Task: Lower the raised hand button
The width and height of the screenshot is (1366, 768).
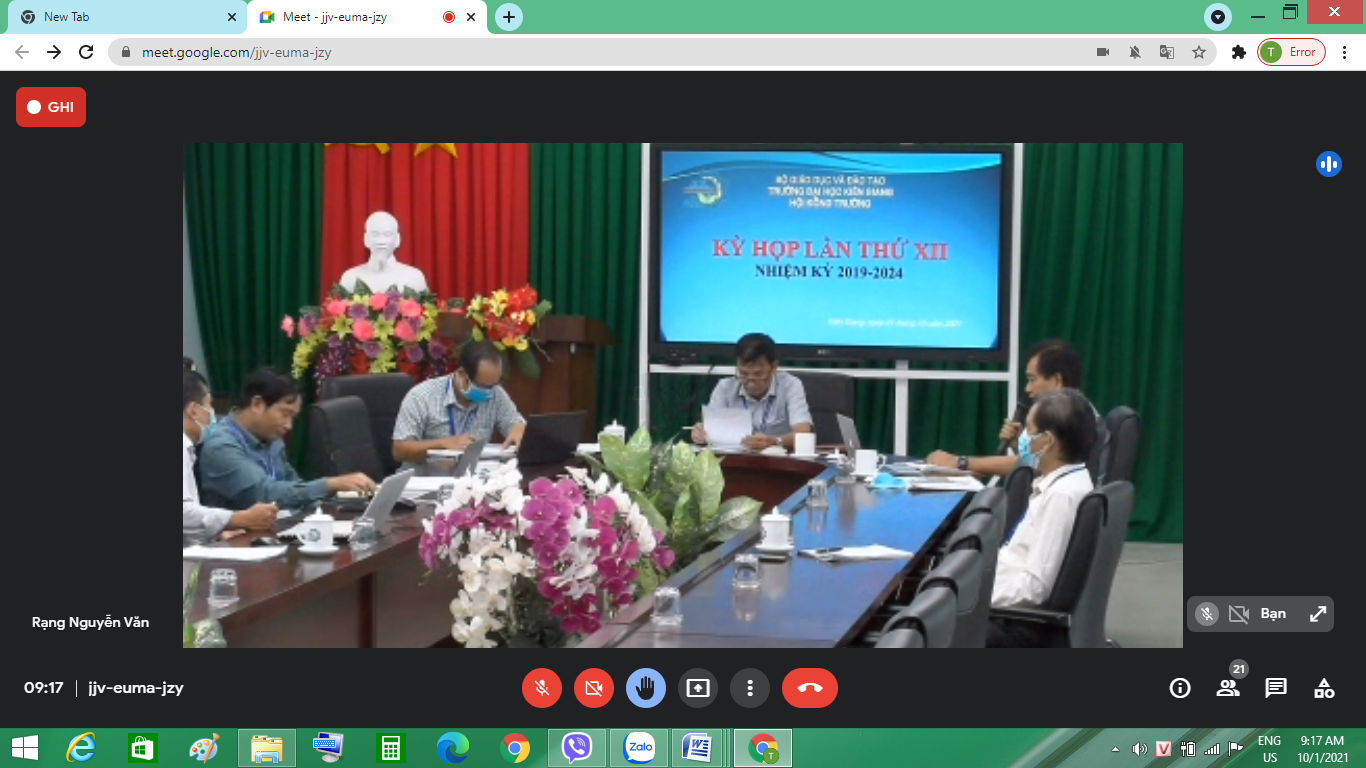Action: pyautogui.click(x=646, y=688)
